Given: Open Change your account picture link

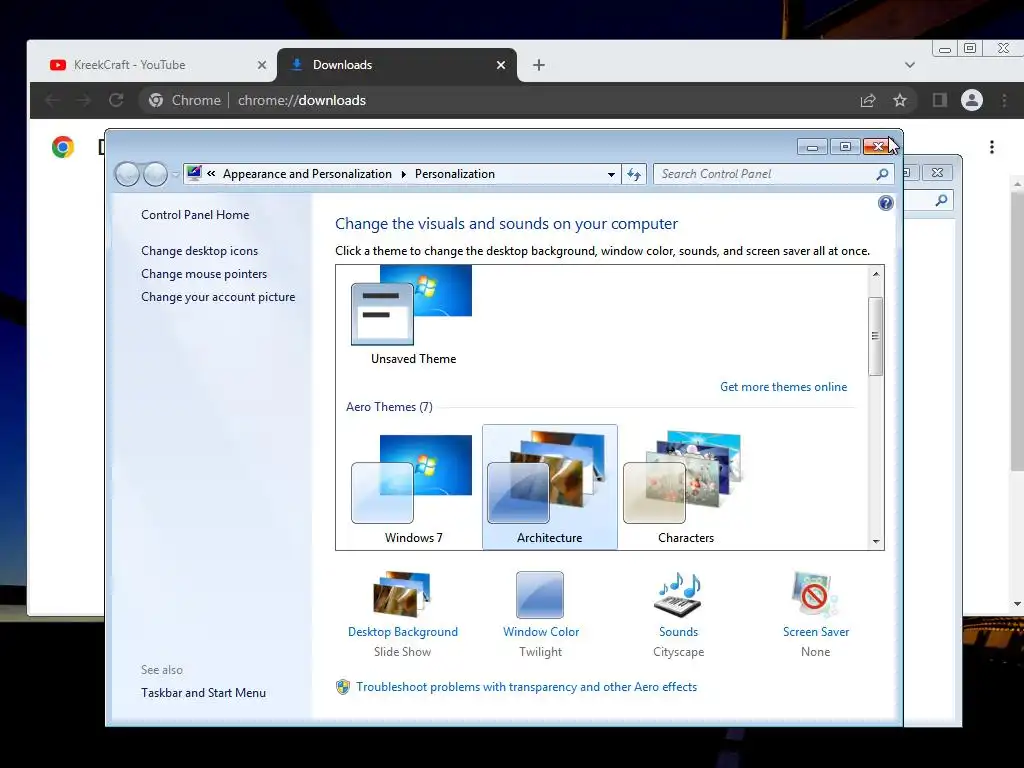Looking at the screenshot, I should (x=218, y=296).
